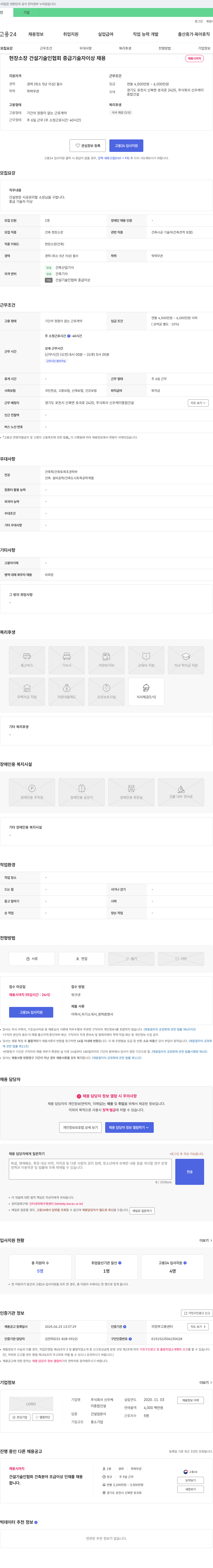Click the blue 전송 send button
Screen dimensions: 213x1568
[x=189, y=1172]
